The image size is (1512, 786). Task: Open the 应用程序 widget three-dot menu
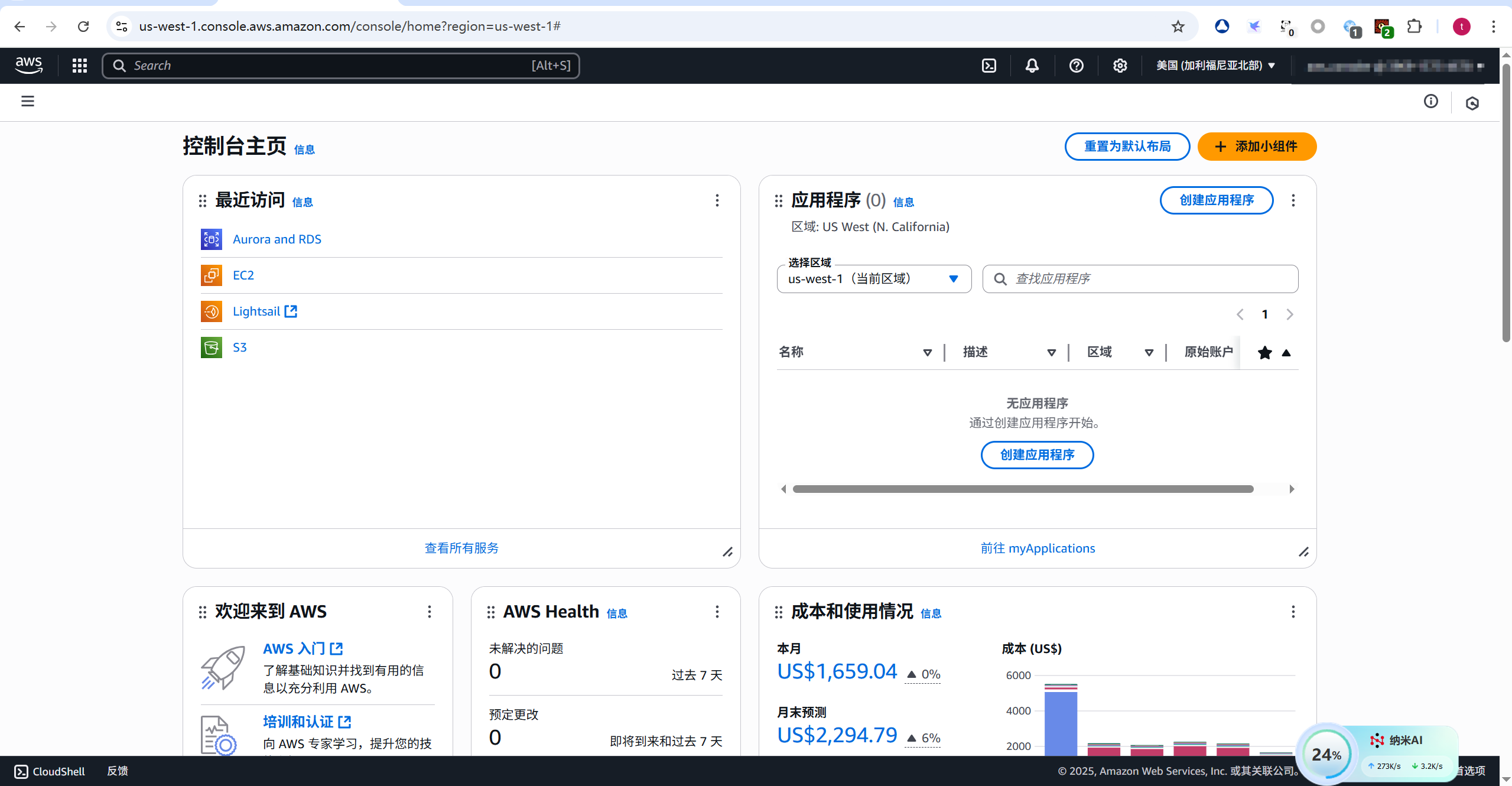click(1293, 200)
